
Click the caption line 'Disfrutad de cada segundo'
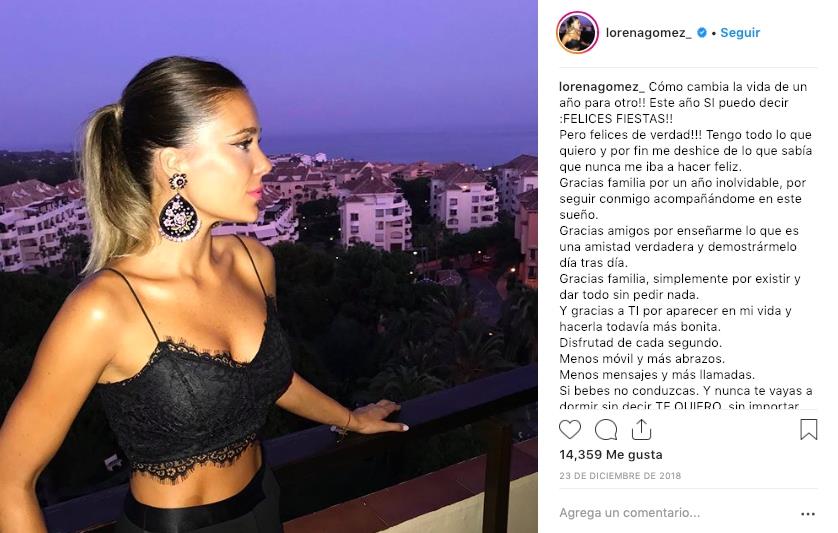(x=640, y=343)
